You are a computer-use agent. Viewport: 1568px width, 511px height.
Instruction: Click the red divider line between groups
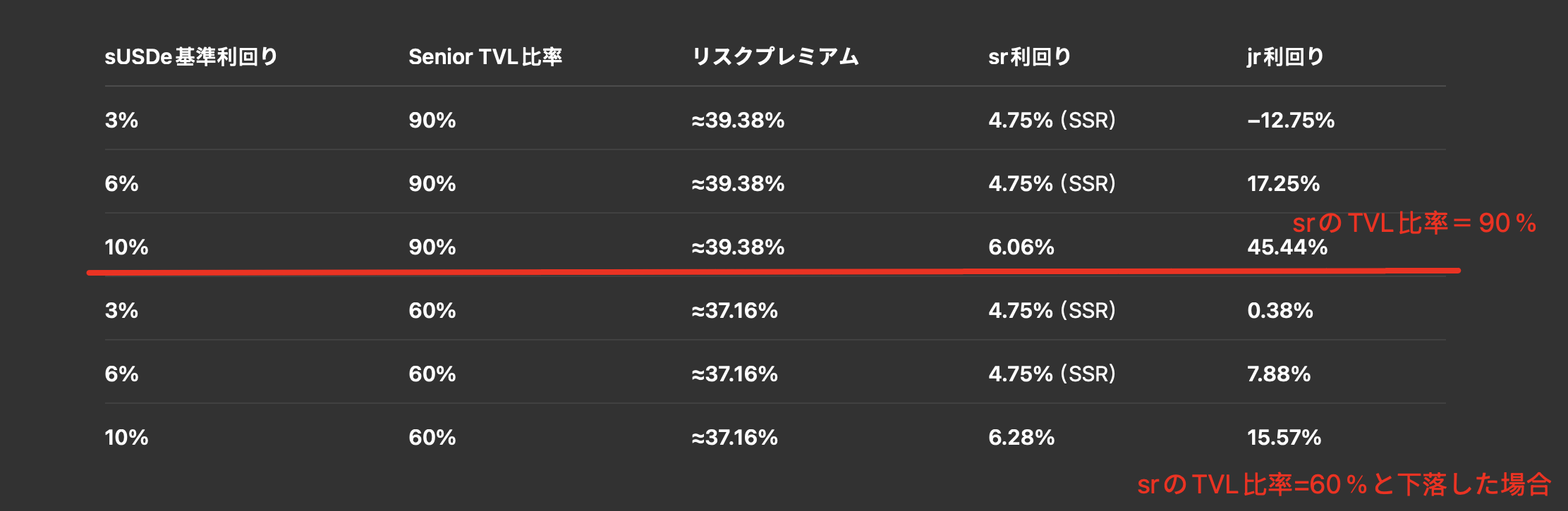773,271
